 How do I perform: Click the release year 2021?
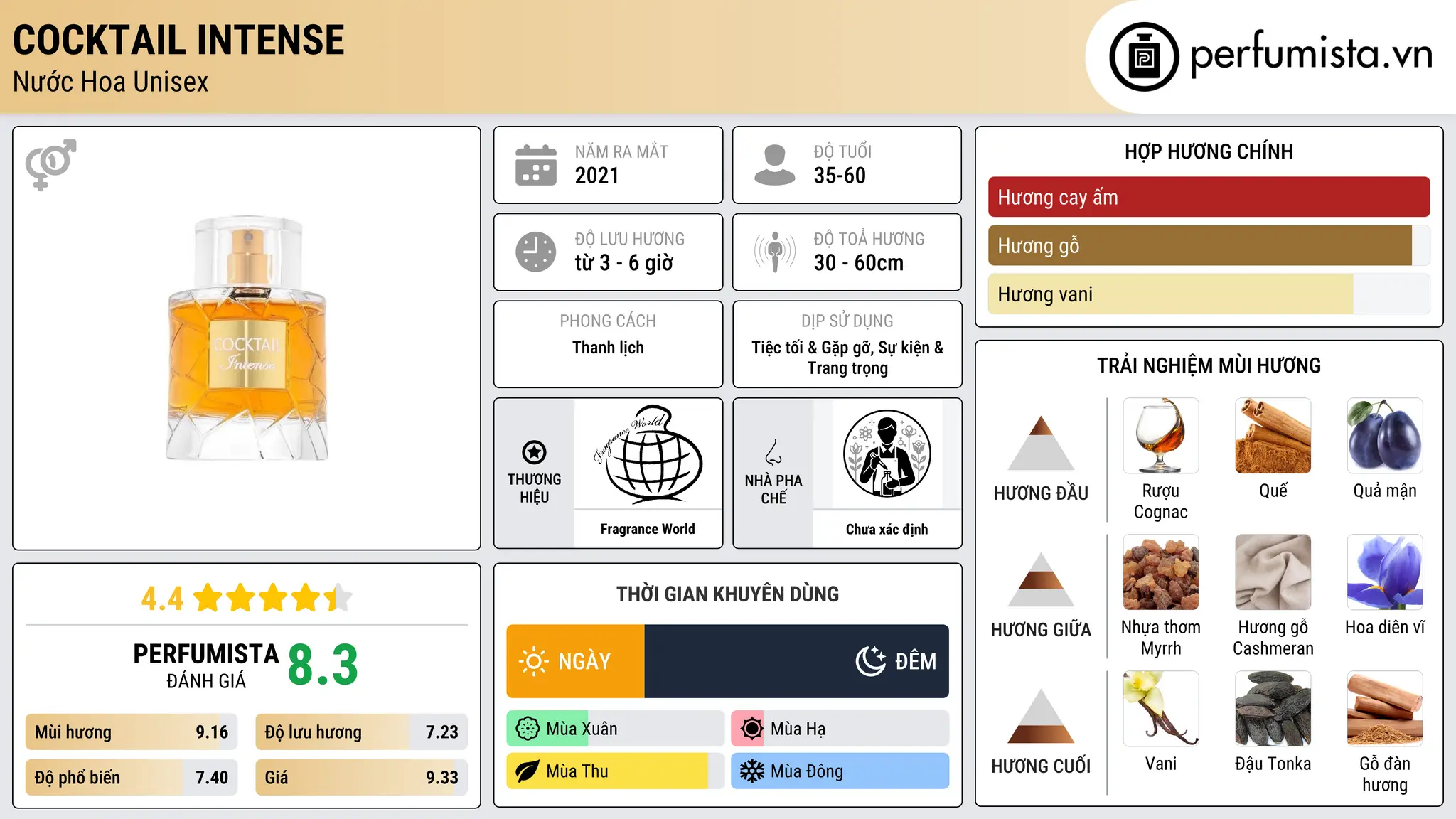click(x=597, y=176)
